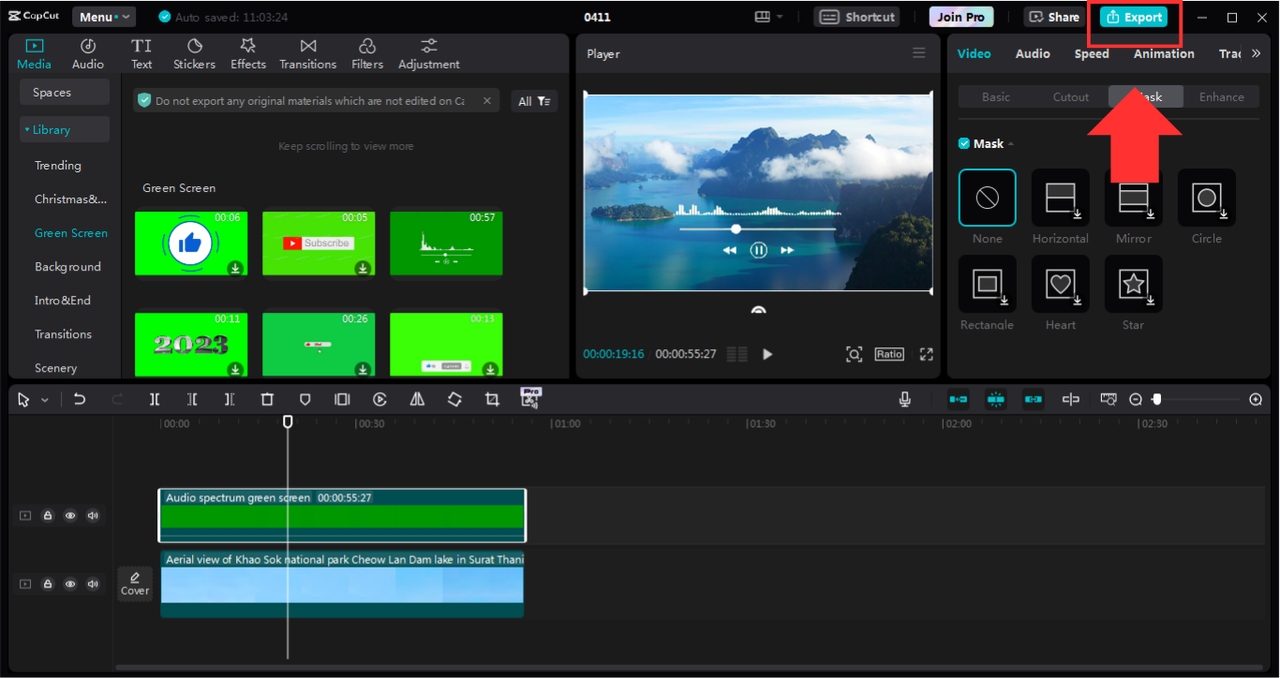Toggle auto snapping in timeline
Screen dimensions: 1280x678
coord(996,399)
